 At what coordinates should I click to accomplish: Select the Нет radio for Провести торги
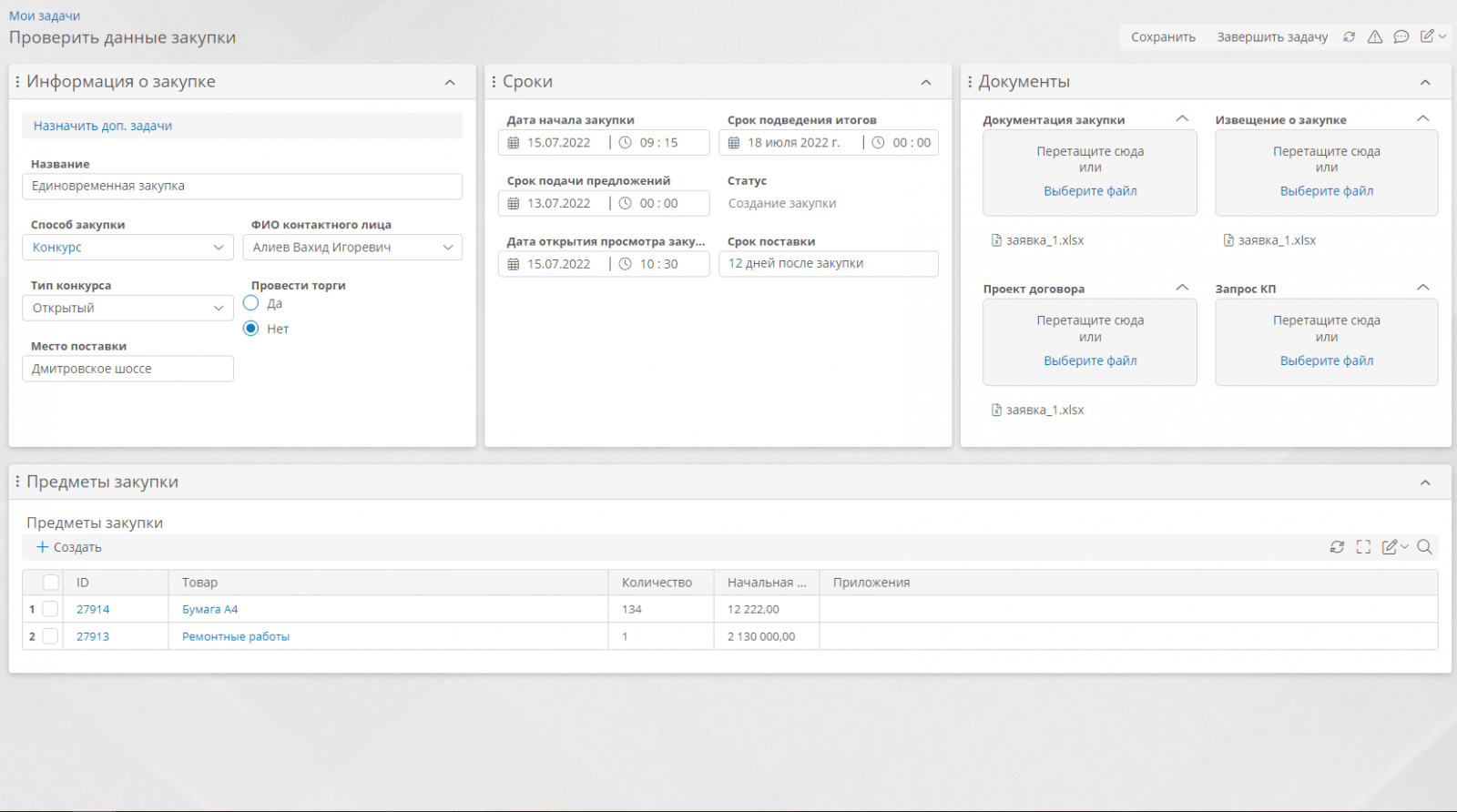(x=251, y=329)
